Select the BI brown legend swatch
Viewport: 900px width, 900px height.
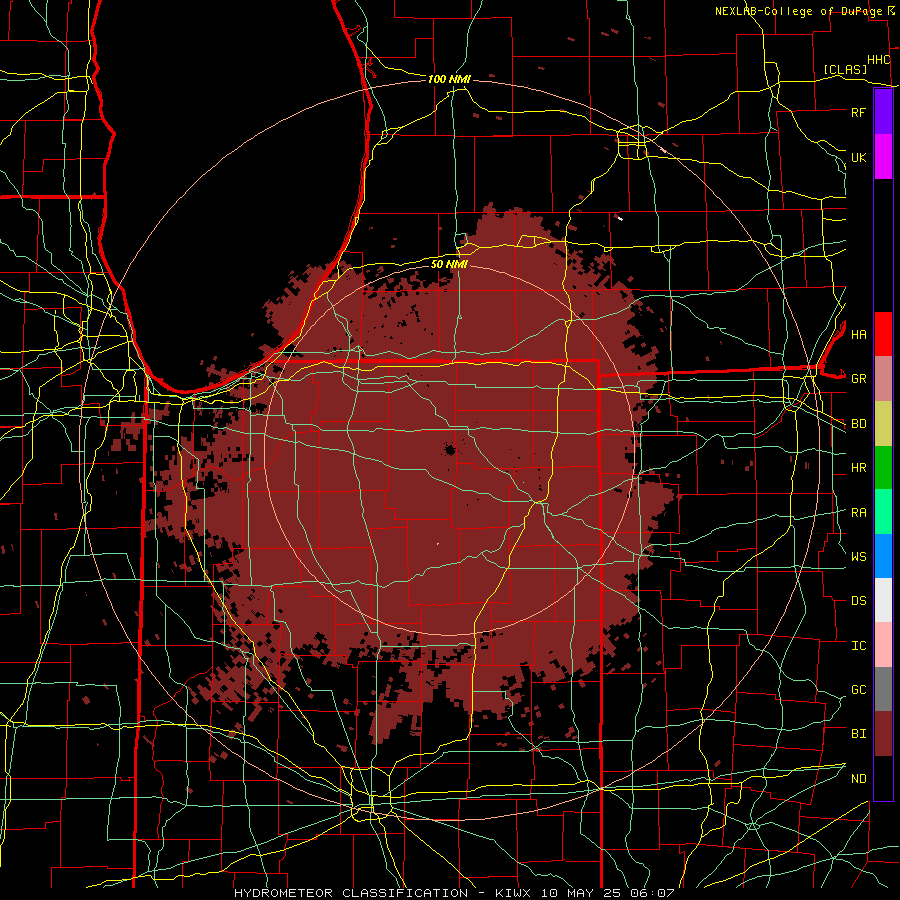click(883, 734)
